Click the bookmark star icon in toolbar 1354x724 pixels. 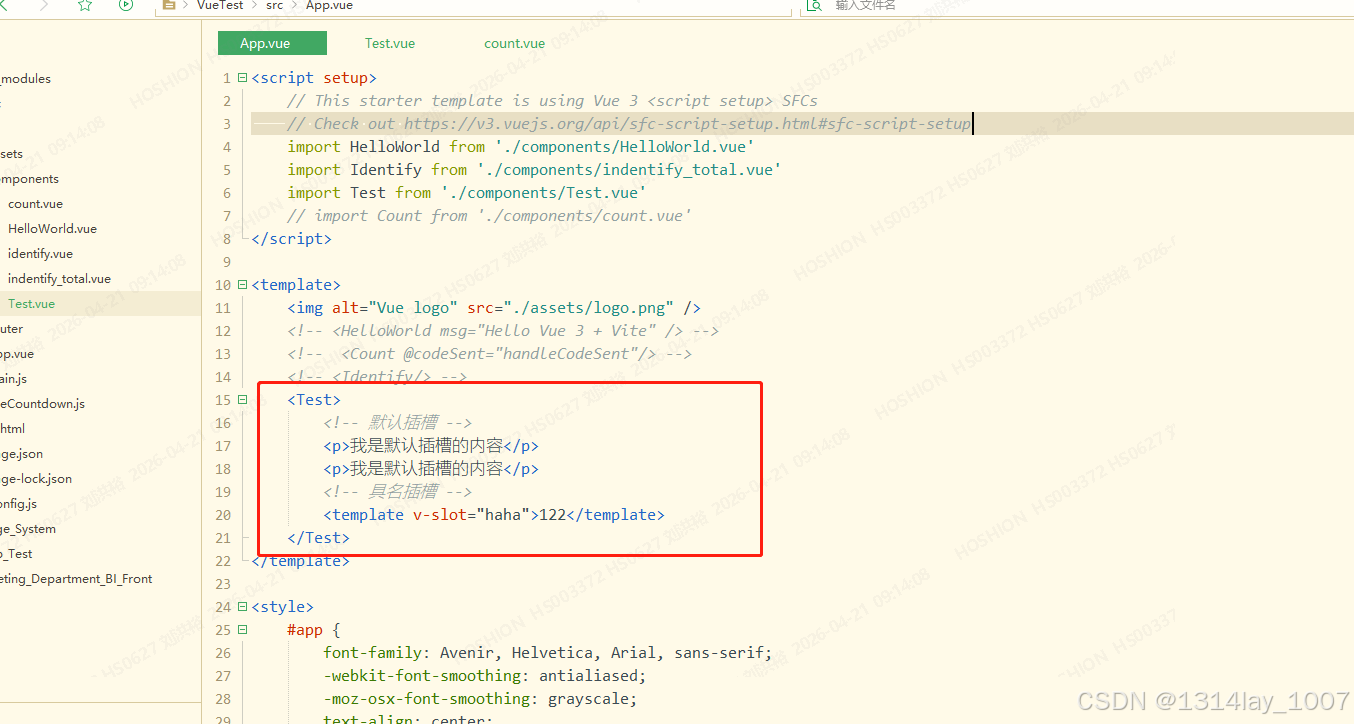85,5
